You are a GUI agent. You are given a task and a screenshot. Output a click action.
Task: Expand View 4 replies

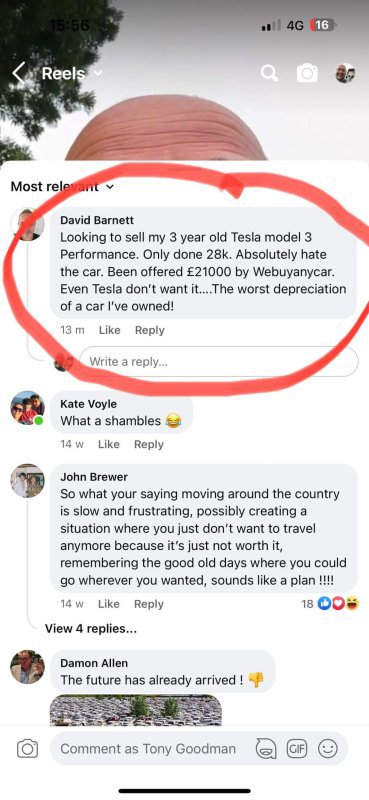[91, 629]
